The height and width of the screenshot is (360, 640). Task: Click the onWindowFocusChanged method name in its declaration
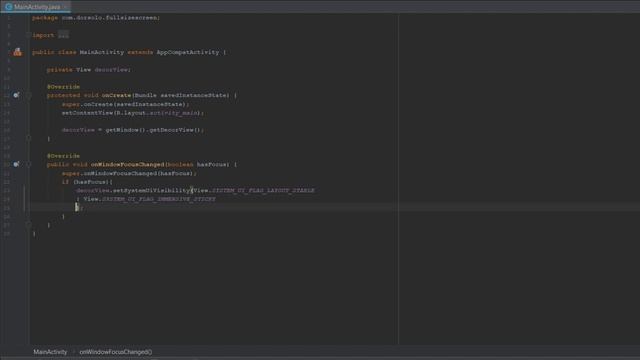pyautogui.click(x=127, y=164)
